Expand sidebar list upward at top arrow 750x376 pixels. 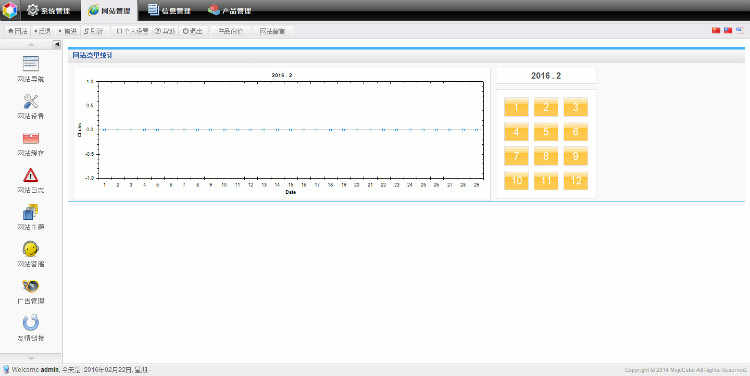(31, 44)
